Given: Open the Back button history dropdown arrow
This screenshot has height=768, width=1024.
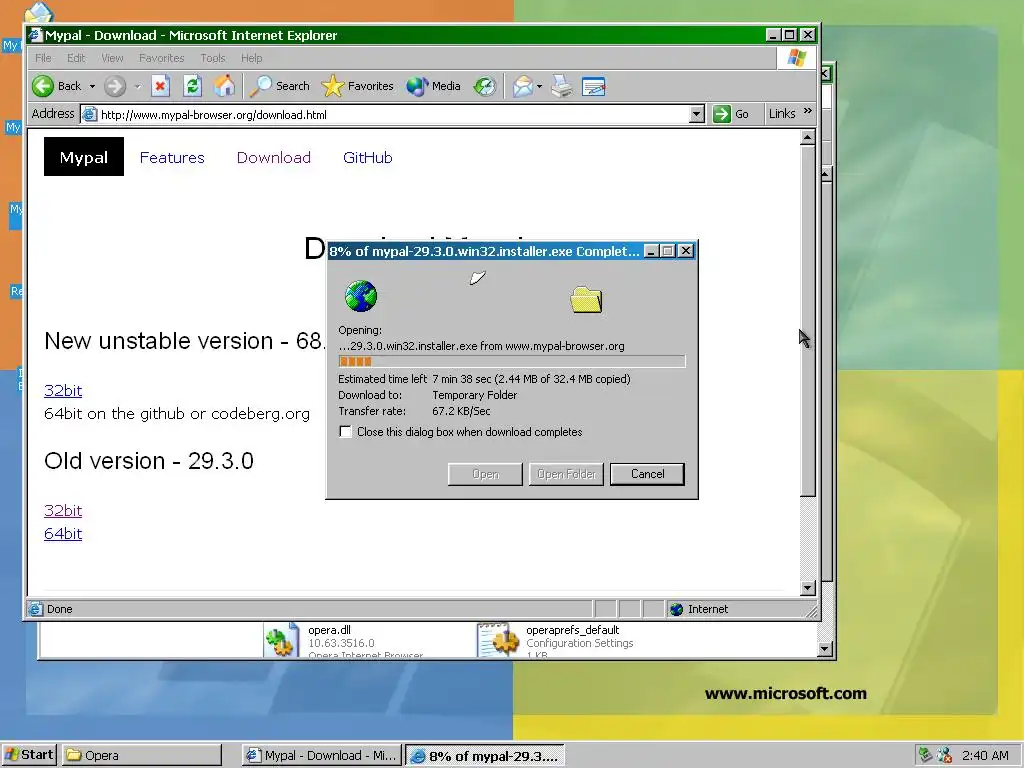Looking at the screenshot, I should coord(92,86).
